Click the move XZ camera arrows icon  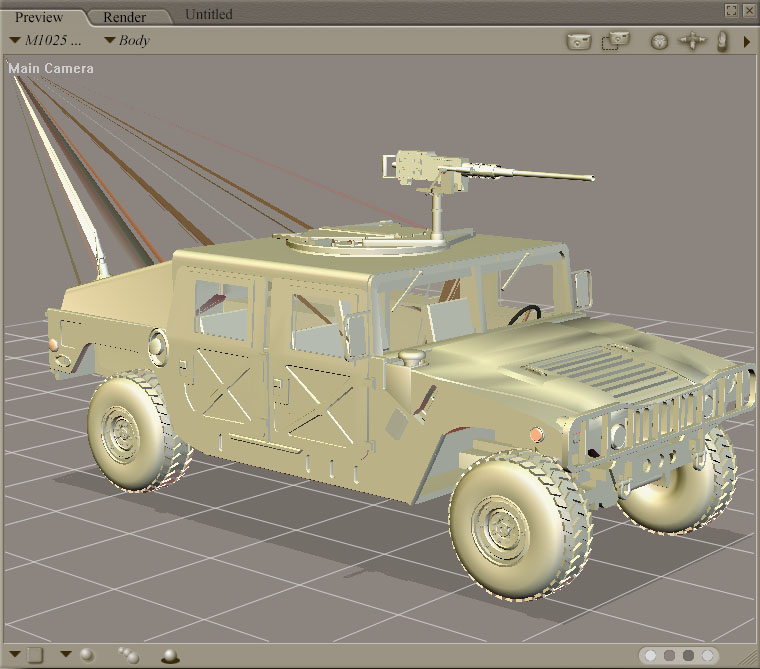click(x=692, y=41)
